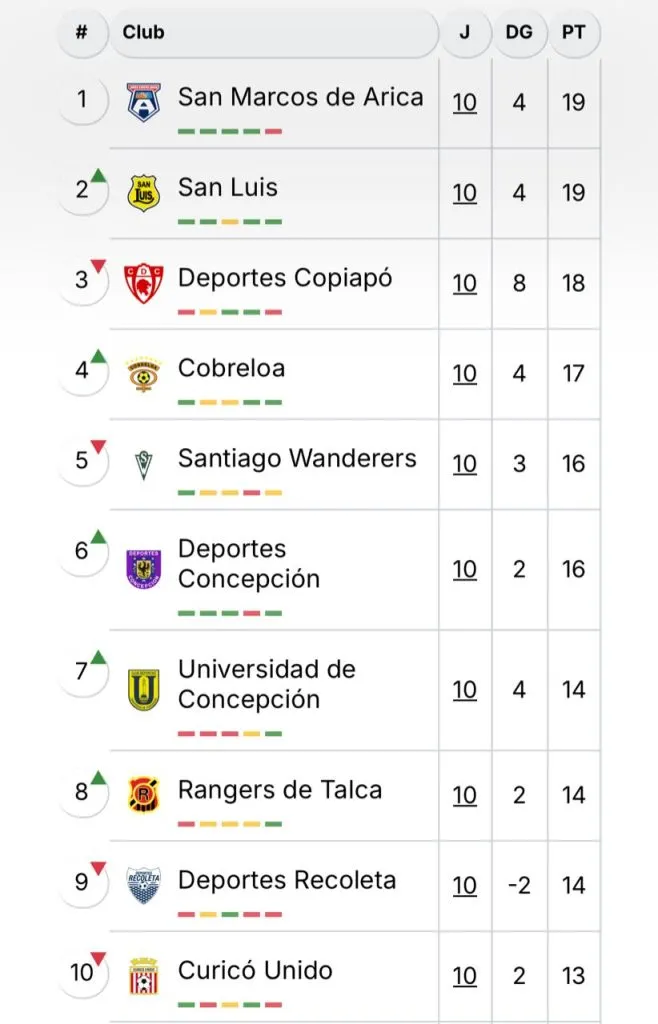Open Deportes Copiapó's matches played link
Image resolution: width=658 pixels, height=1024 pixels.
[464, 283]
